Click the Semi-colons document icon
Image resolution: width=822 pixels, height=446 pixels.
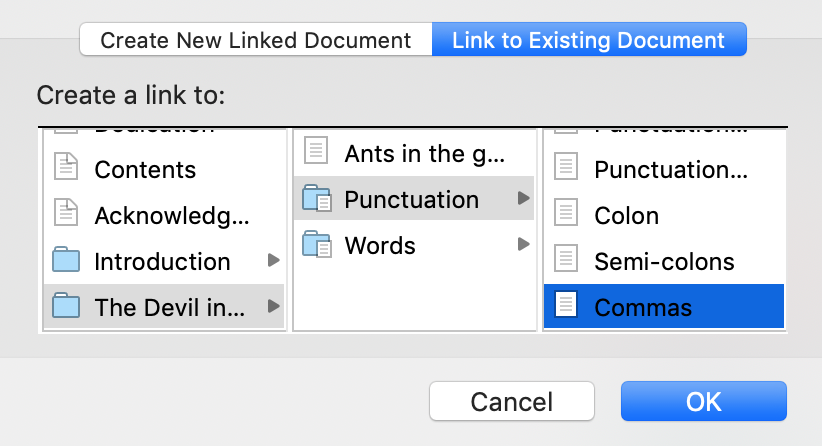566,262
